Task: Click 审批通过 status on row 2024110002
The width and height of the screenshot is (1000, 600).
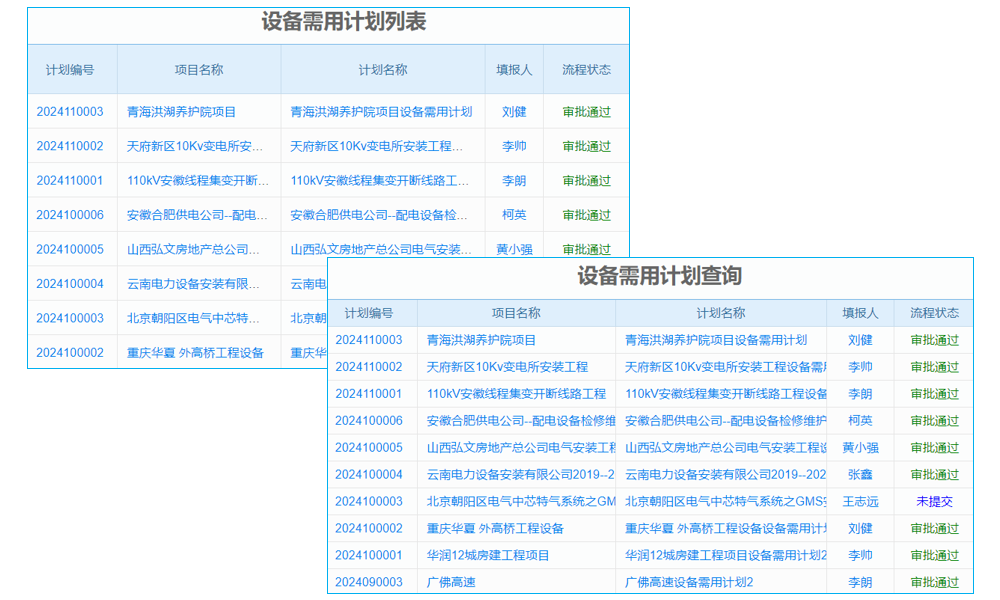Action: pos(933,367)
